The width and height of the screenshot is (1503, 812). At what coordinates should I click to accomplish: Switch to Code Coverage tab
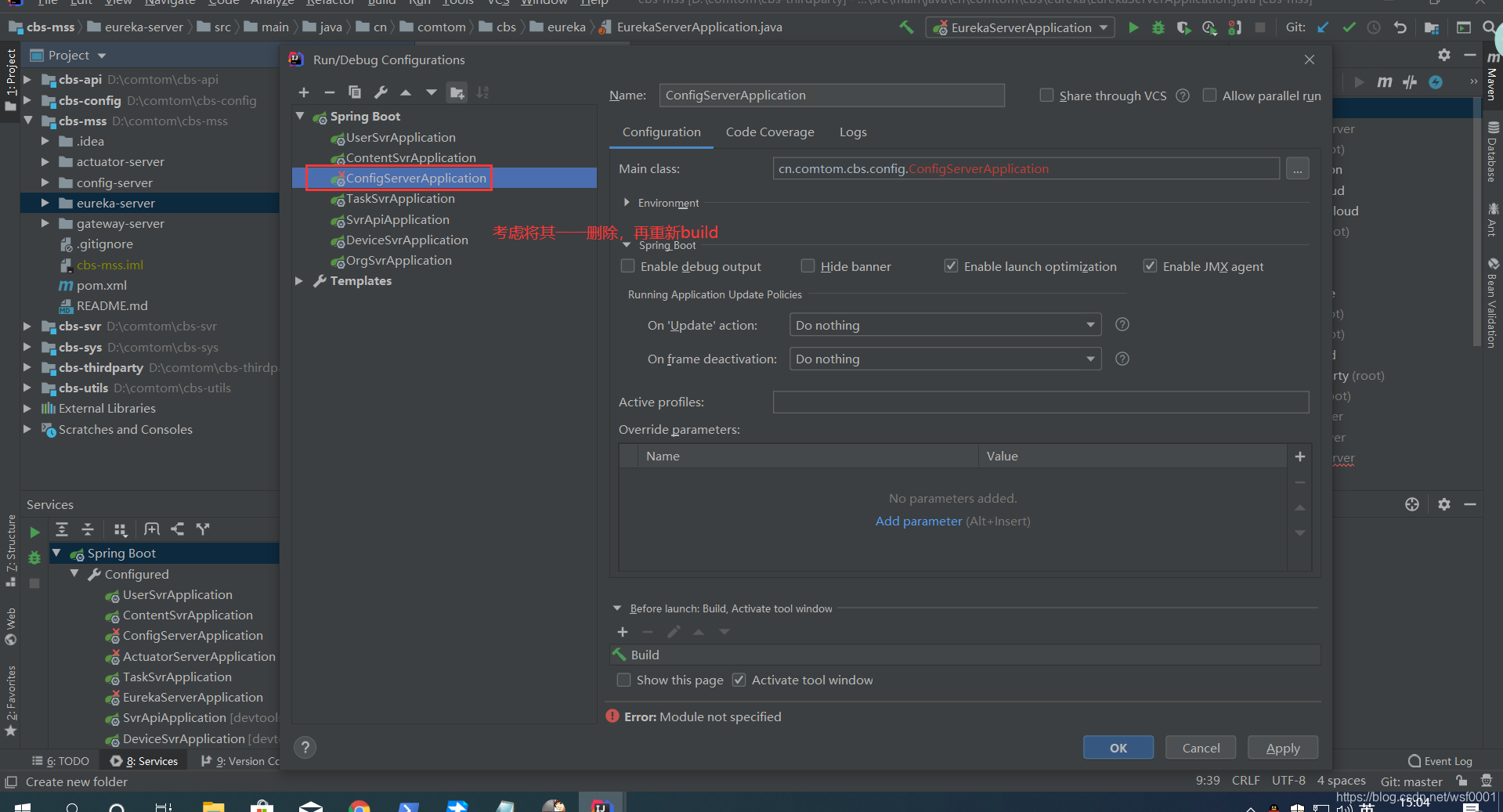click(770, 132)
